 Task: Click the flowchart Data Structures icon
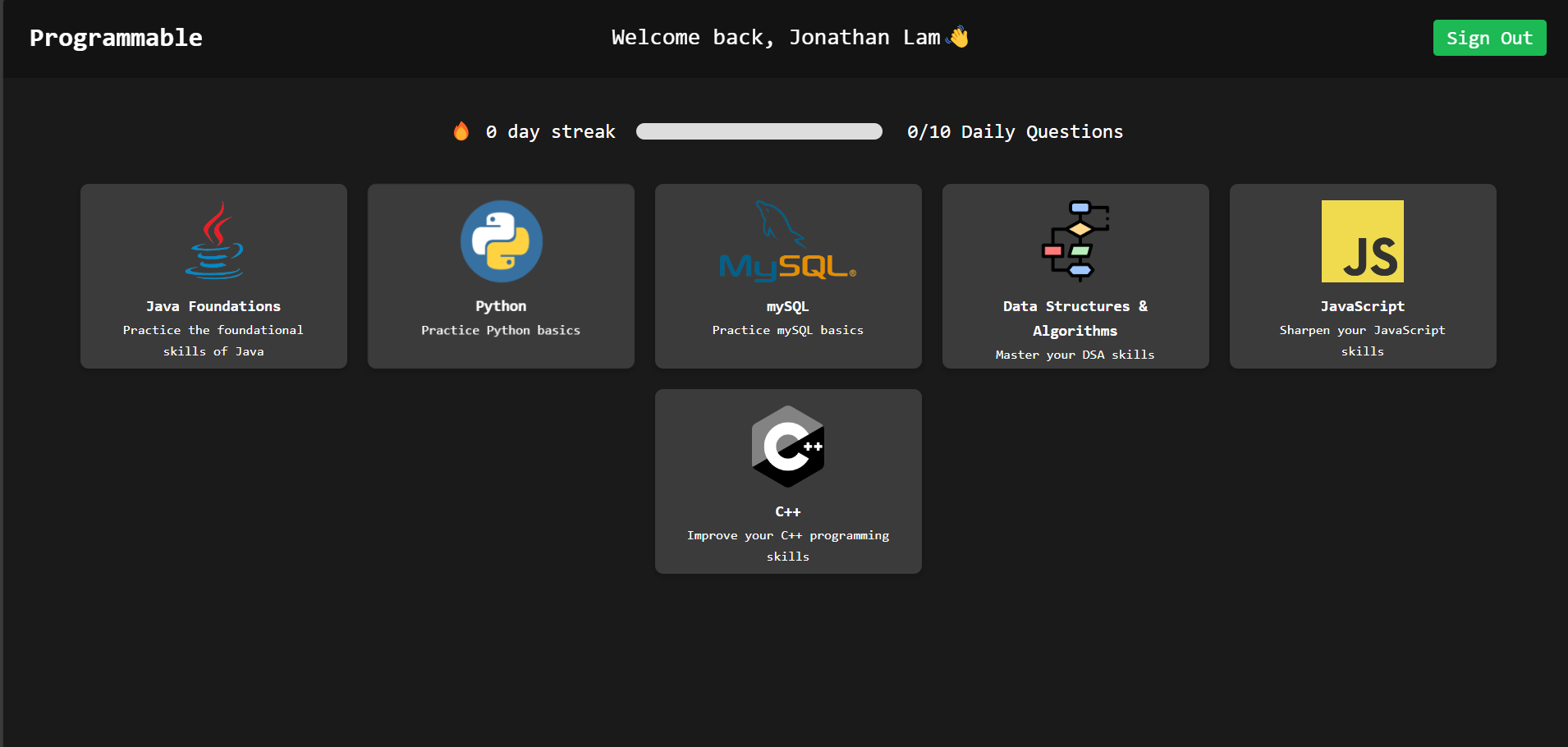1075,241
